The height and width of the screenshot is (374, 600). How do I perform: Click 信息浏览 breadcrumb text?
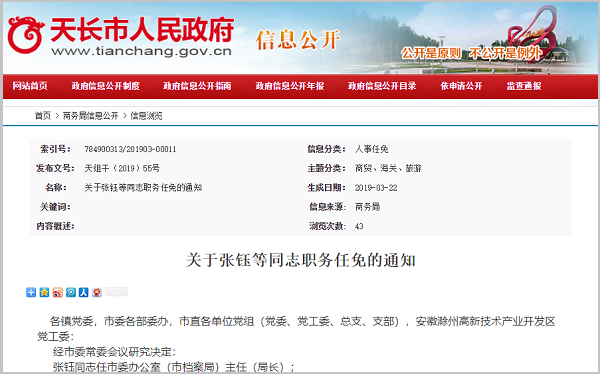tap(147, 116)
